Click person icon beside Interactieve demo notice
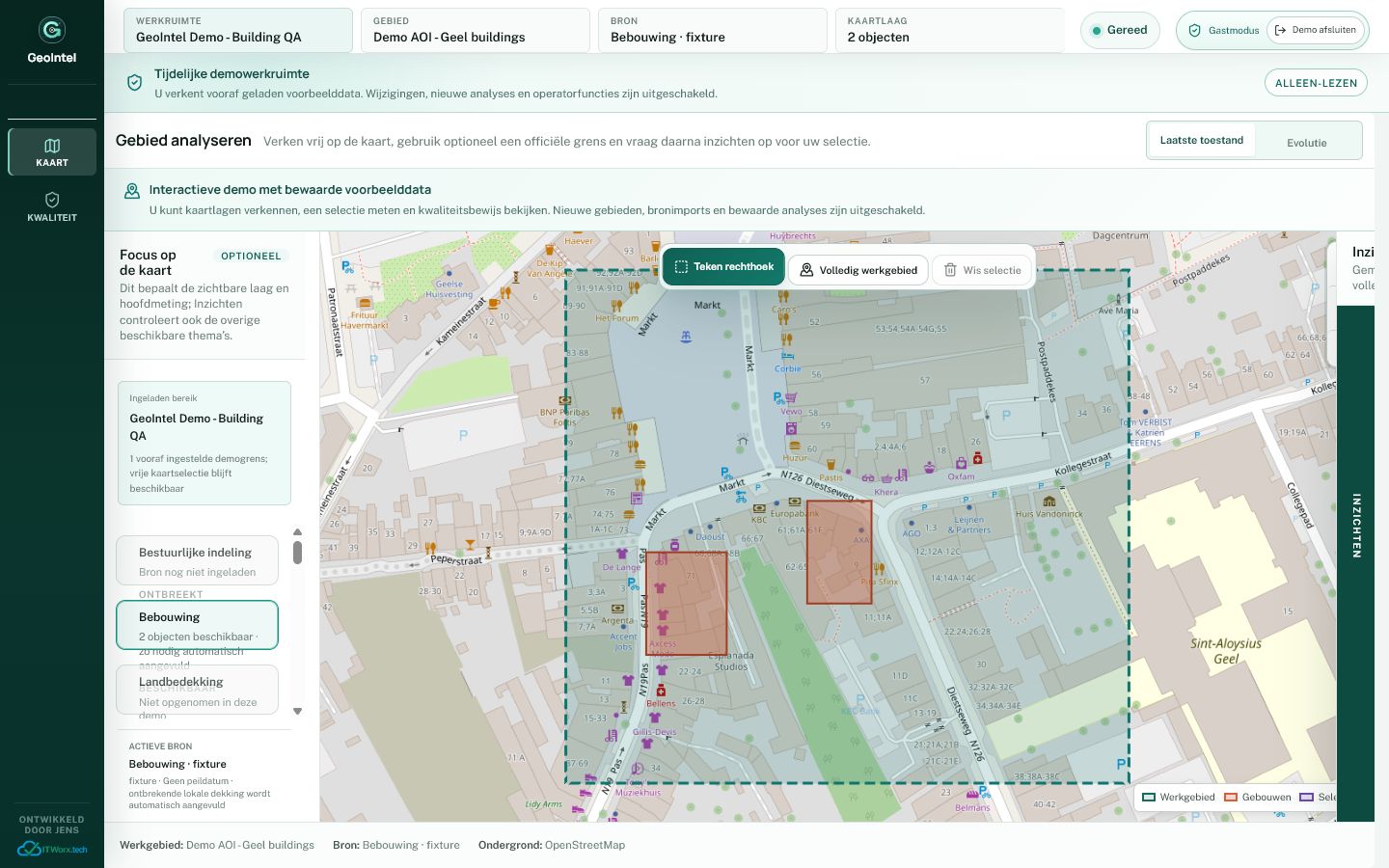 point(132,191)
